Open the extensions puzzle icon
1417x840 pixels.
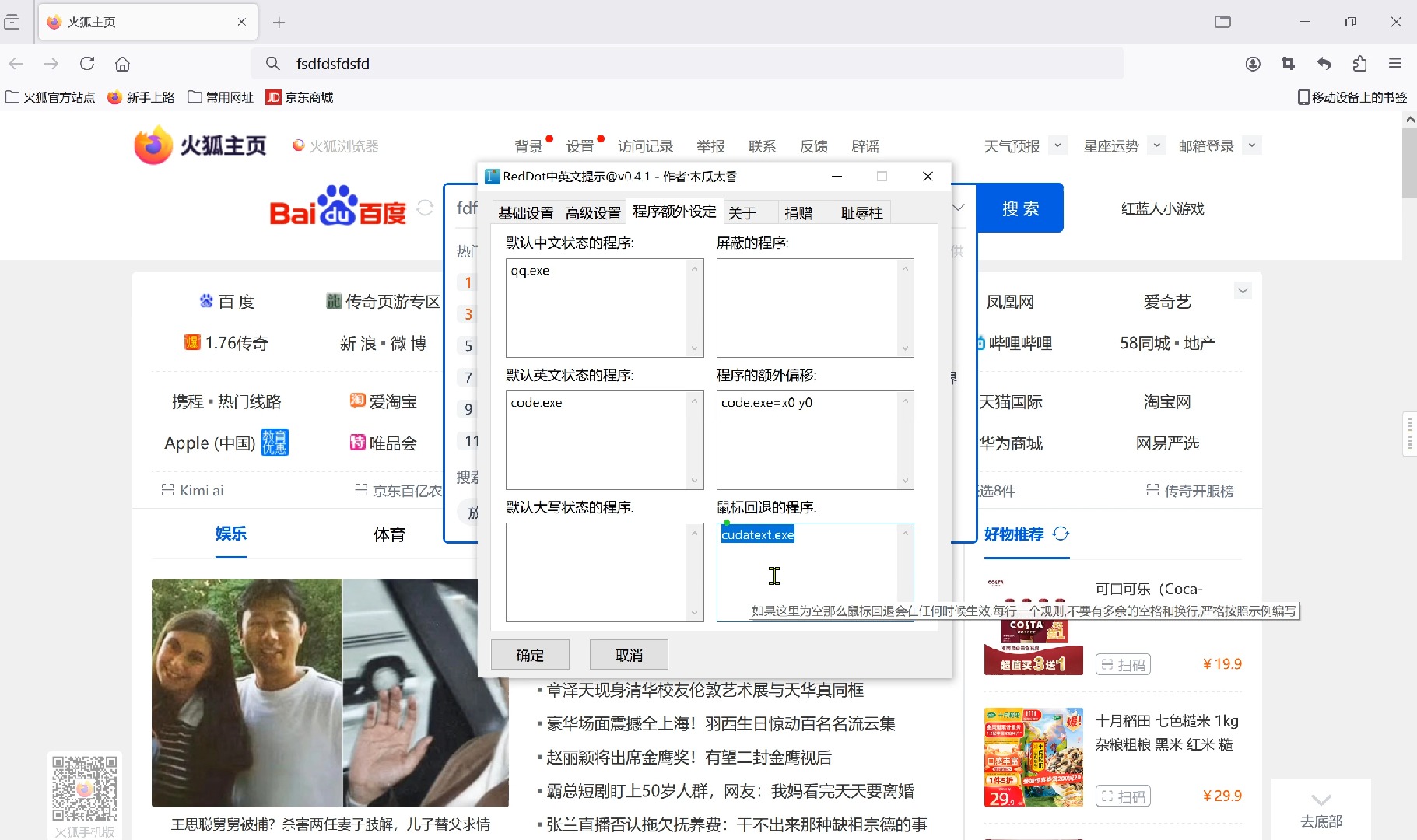point(1359,64)
